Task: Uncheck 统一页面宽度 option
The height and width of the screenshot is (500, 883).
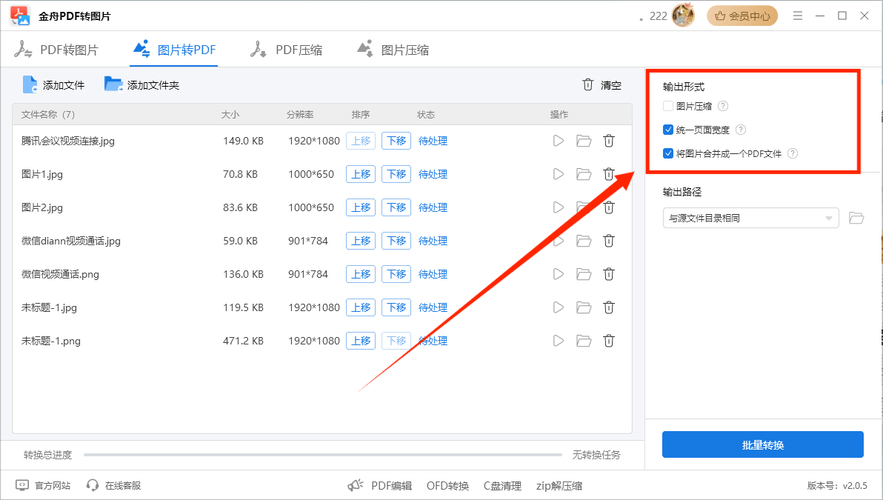Action: coord(668,130)
